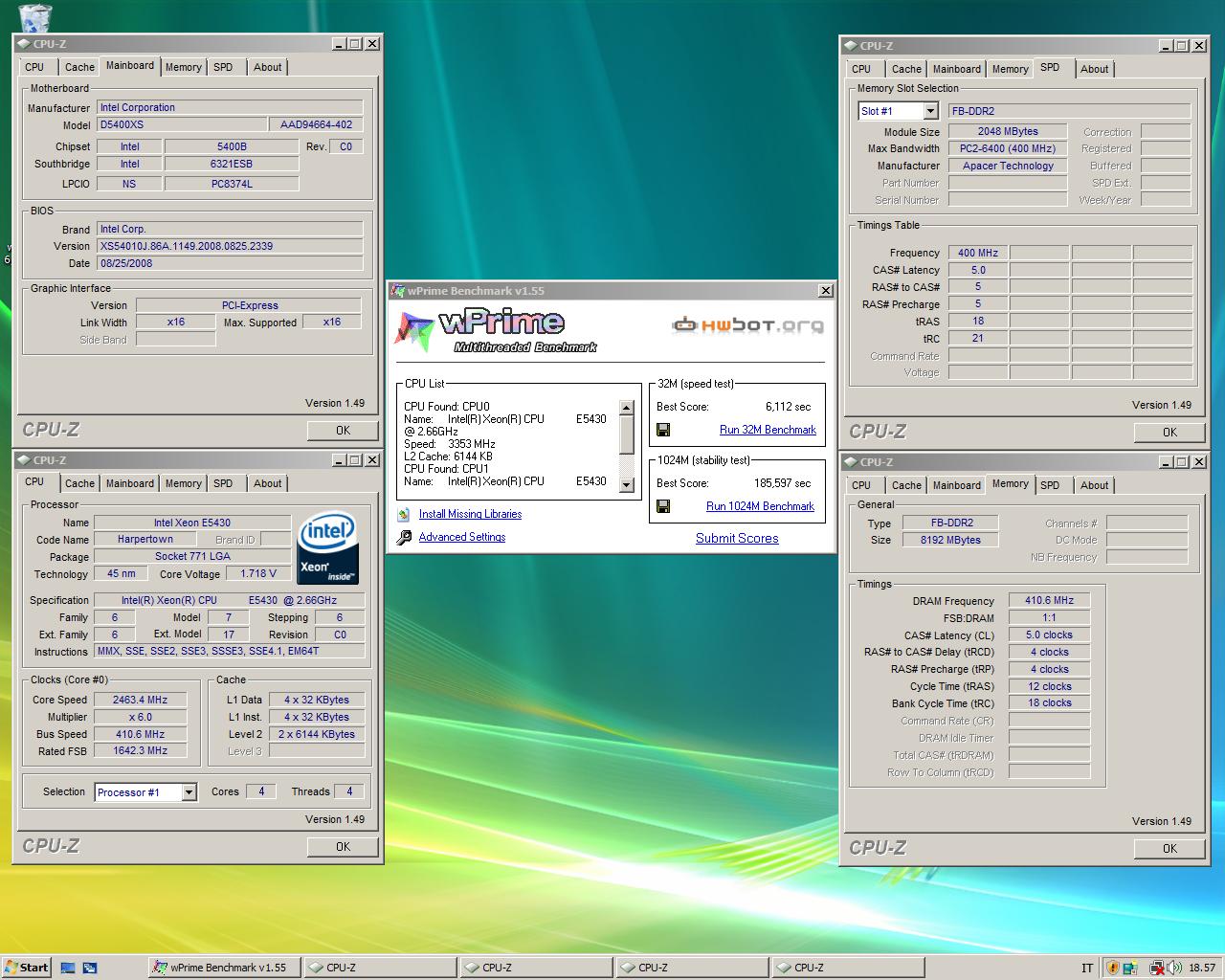
Task: Click the wPrime title bar icon
Action: [399, 291]
